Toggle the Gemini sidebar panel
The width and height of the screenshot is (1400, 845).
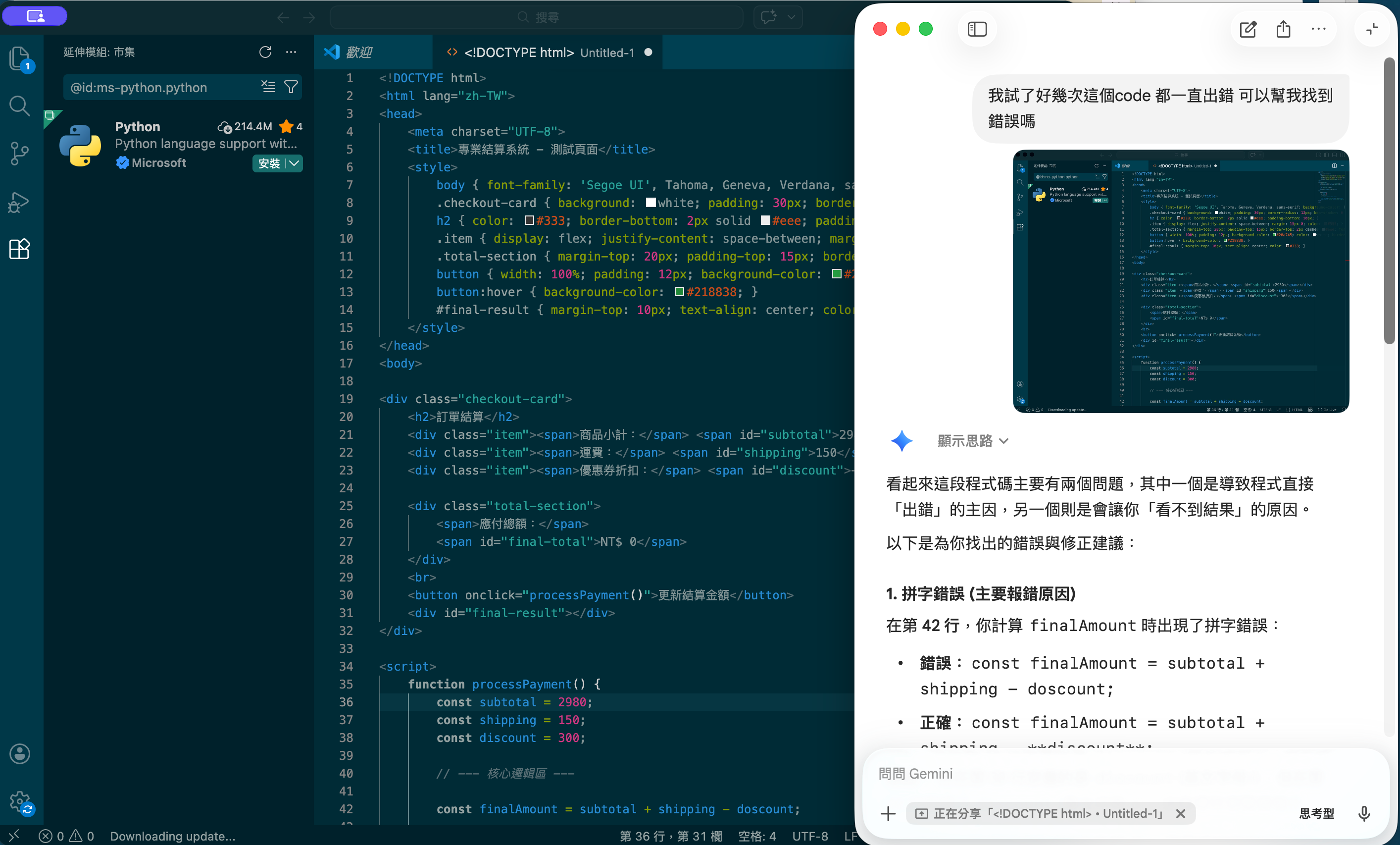[x=977, y=29]
